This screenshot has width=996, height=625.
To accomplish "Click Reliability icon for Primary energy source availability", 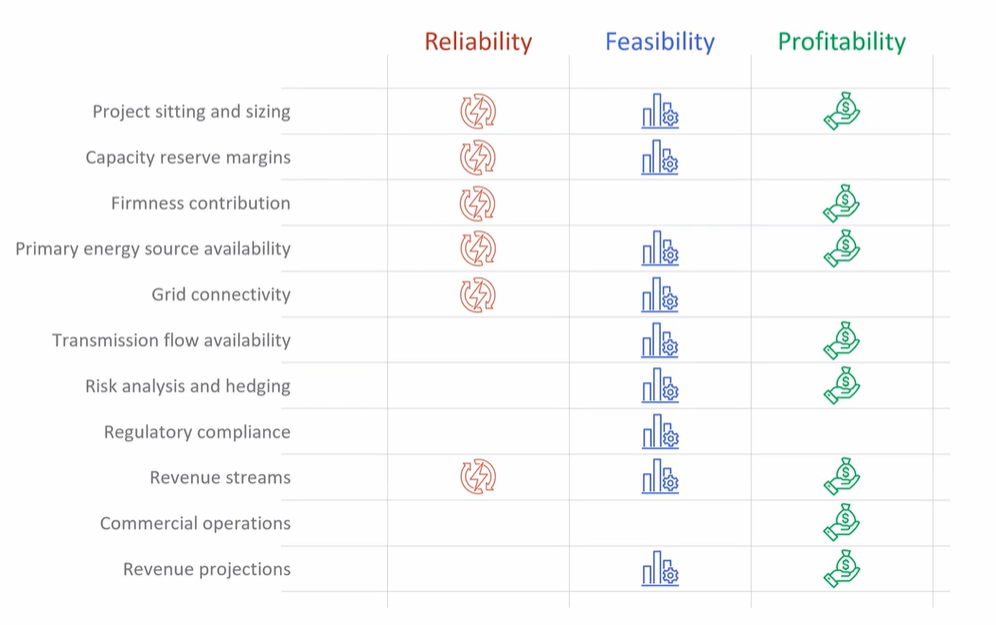I will click(x=478, y=249).
